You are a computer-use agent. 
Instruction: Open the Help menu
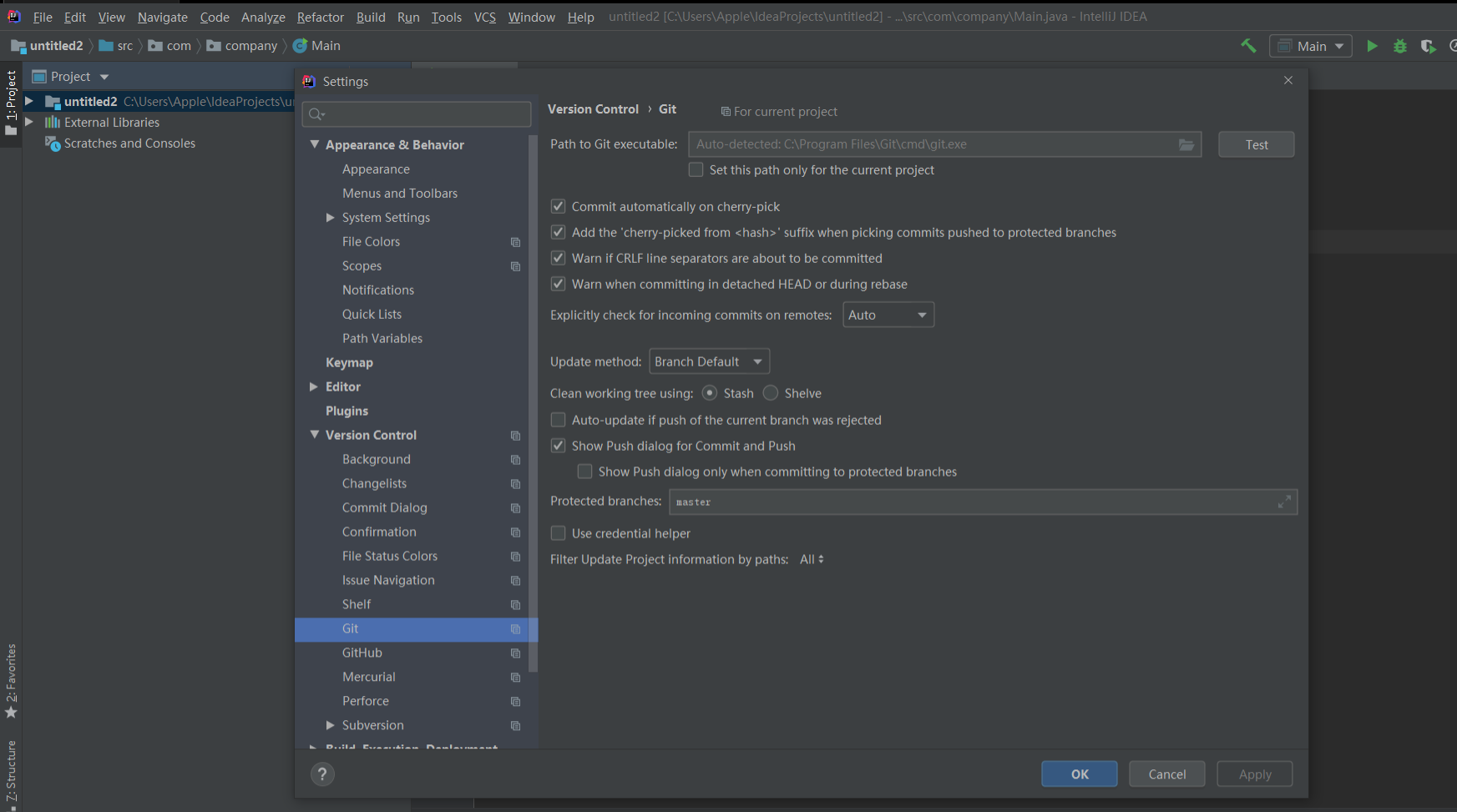click(581, 17)
